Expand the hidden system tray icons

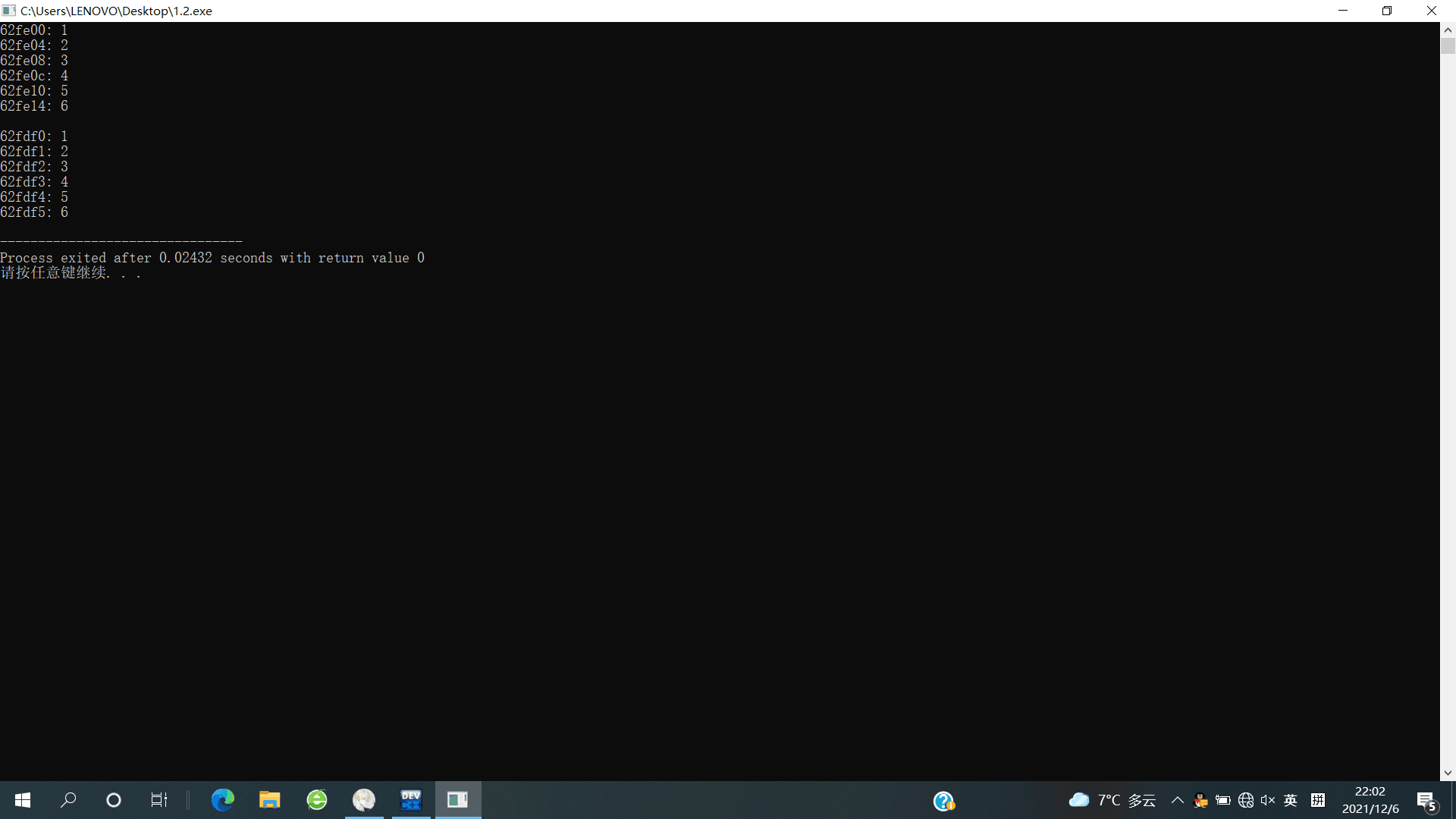point(1178,800)
